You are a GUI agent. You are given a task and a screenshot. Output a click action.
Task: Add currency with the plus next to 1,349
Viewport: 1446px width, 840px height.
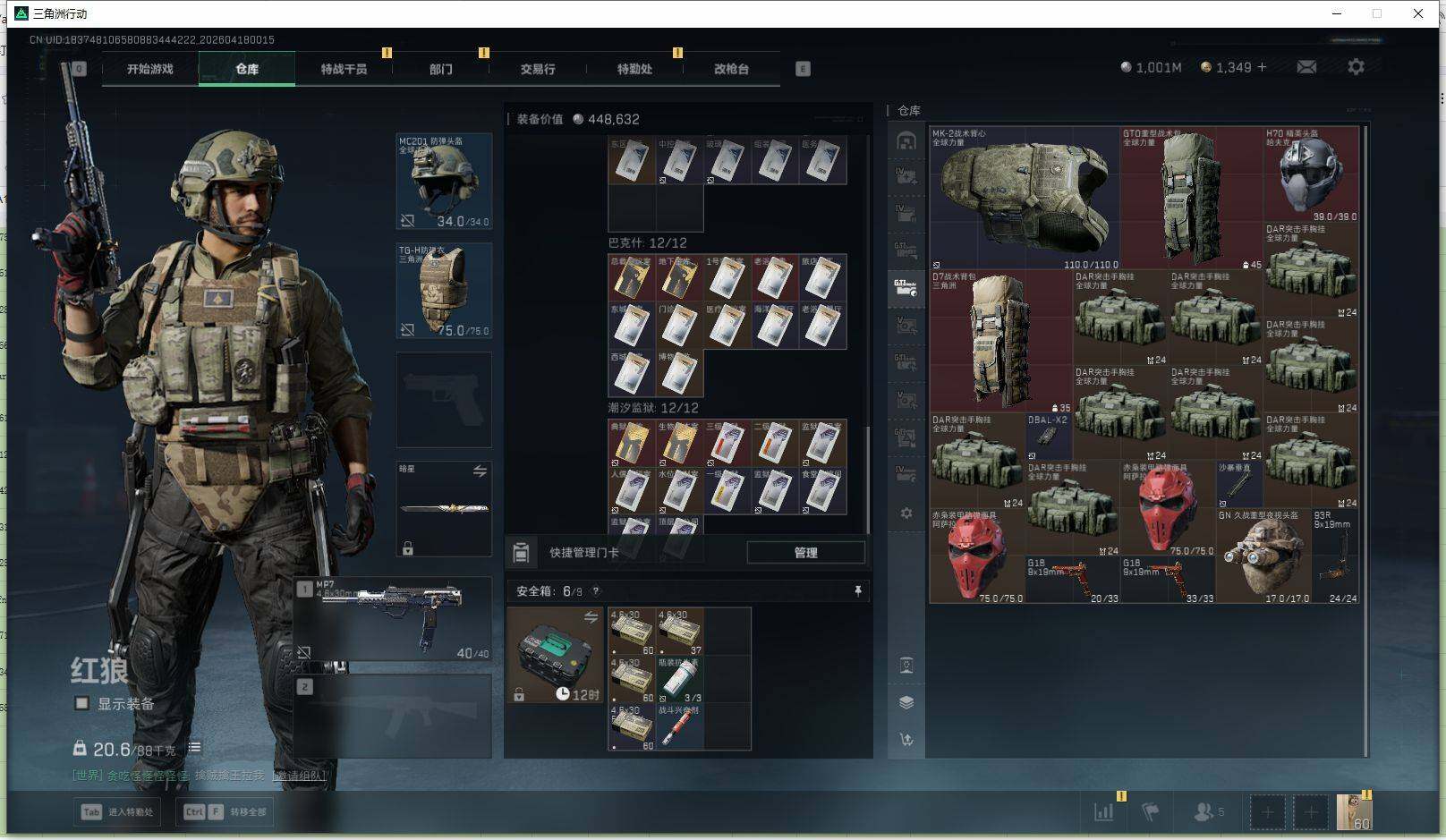click(x=1263, y=67)
